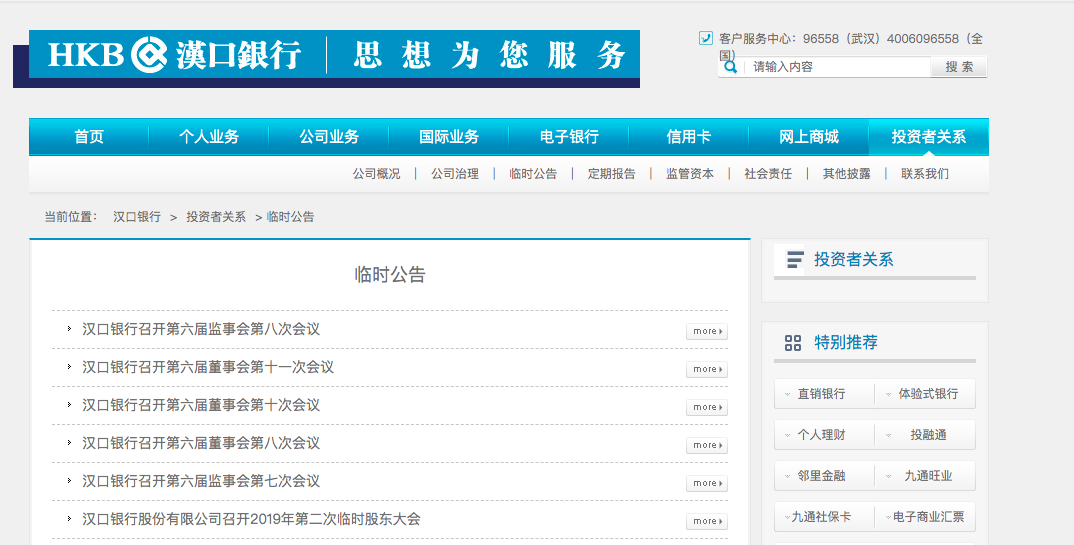This screenshot has width=1074, height=545.
Task: Click the bullet arrow before 第六届监事会第八次会议
Action: pos(69,329)
